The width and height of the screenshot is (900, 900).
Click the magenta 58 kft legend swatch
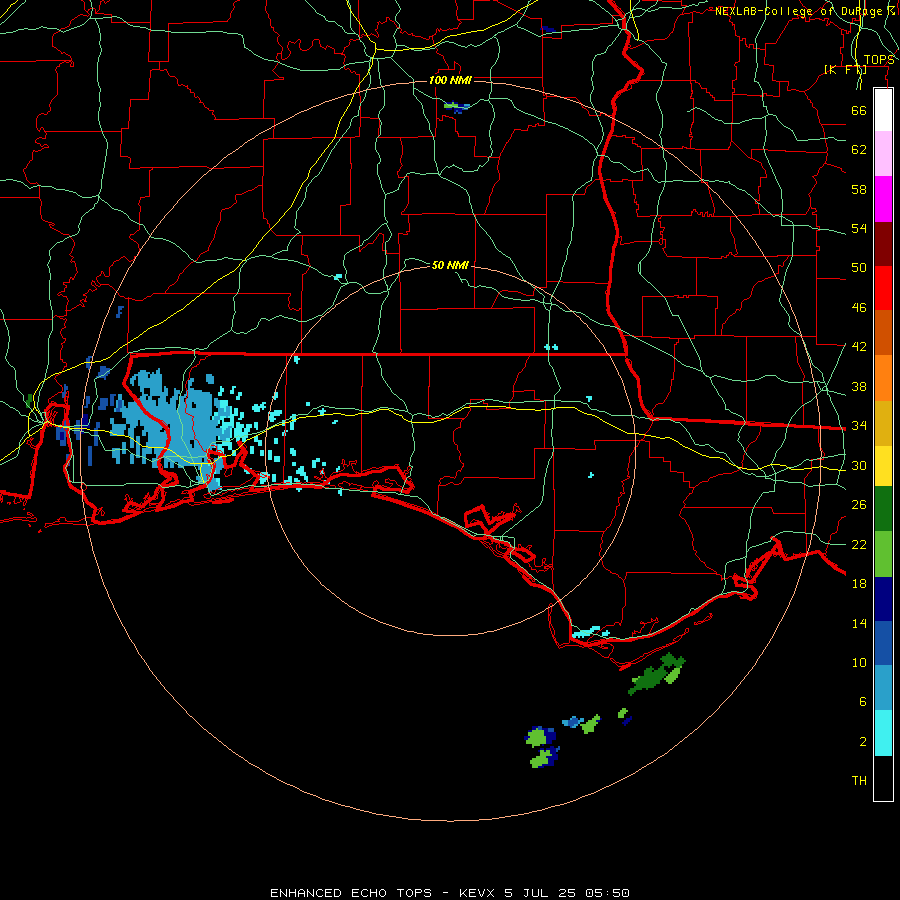pyautogui.click(x=883, y=199)
